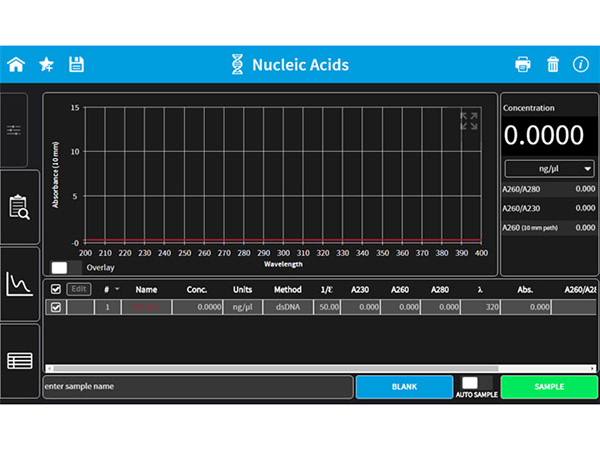Print results using the printer icon

pyautogui.click(x=522, y=65)
